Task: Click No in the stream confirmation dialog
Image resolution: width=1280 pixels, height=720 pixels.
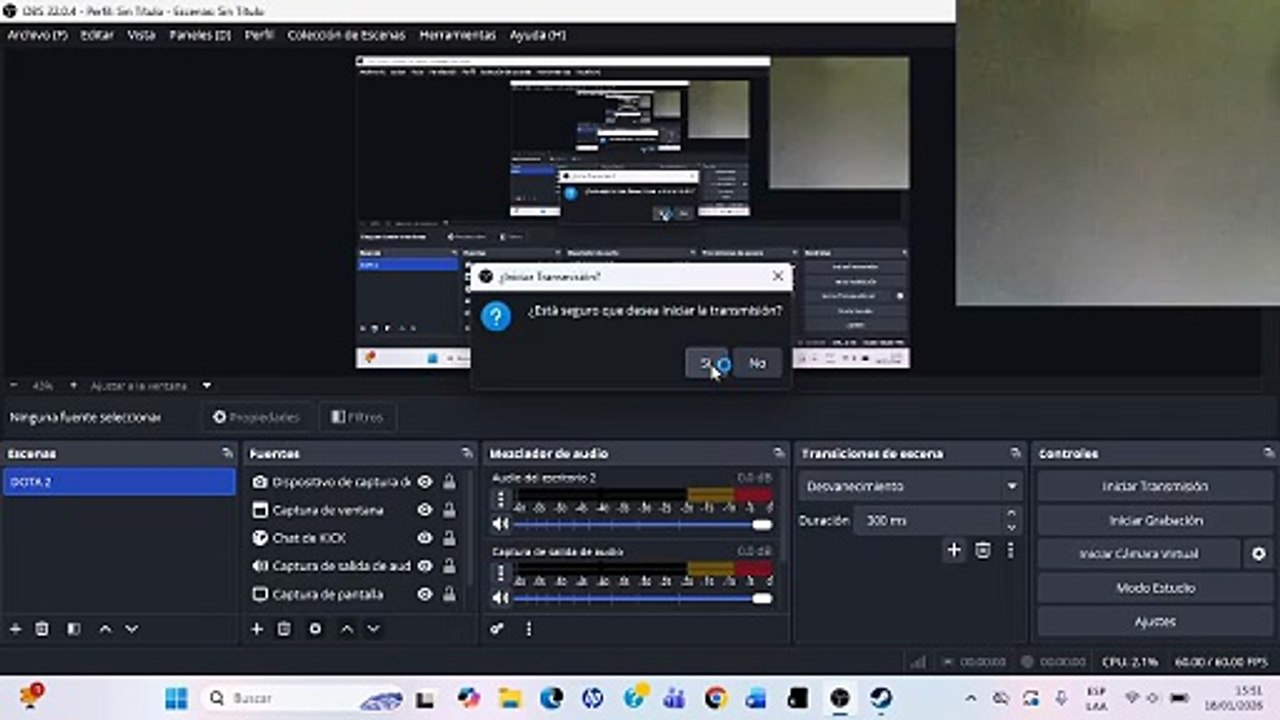Action: (x=757, y=363)
